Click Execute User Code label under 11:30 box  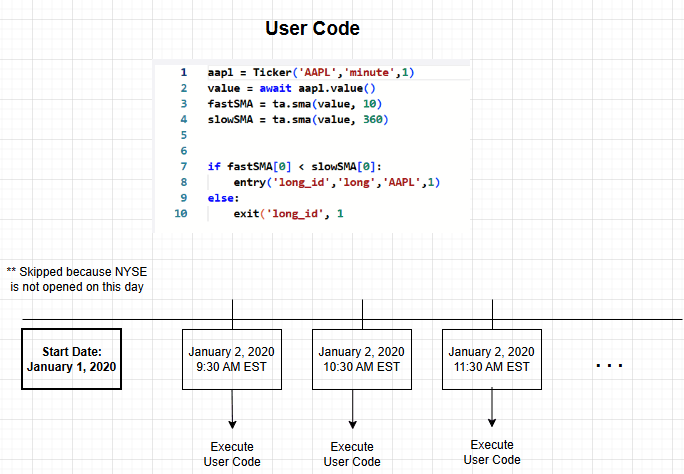[492, 452]
